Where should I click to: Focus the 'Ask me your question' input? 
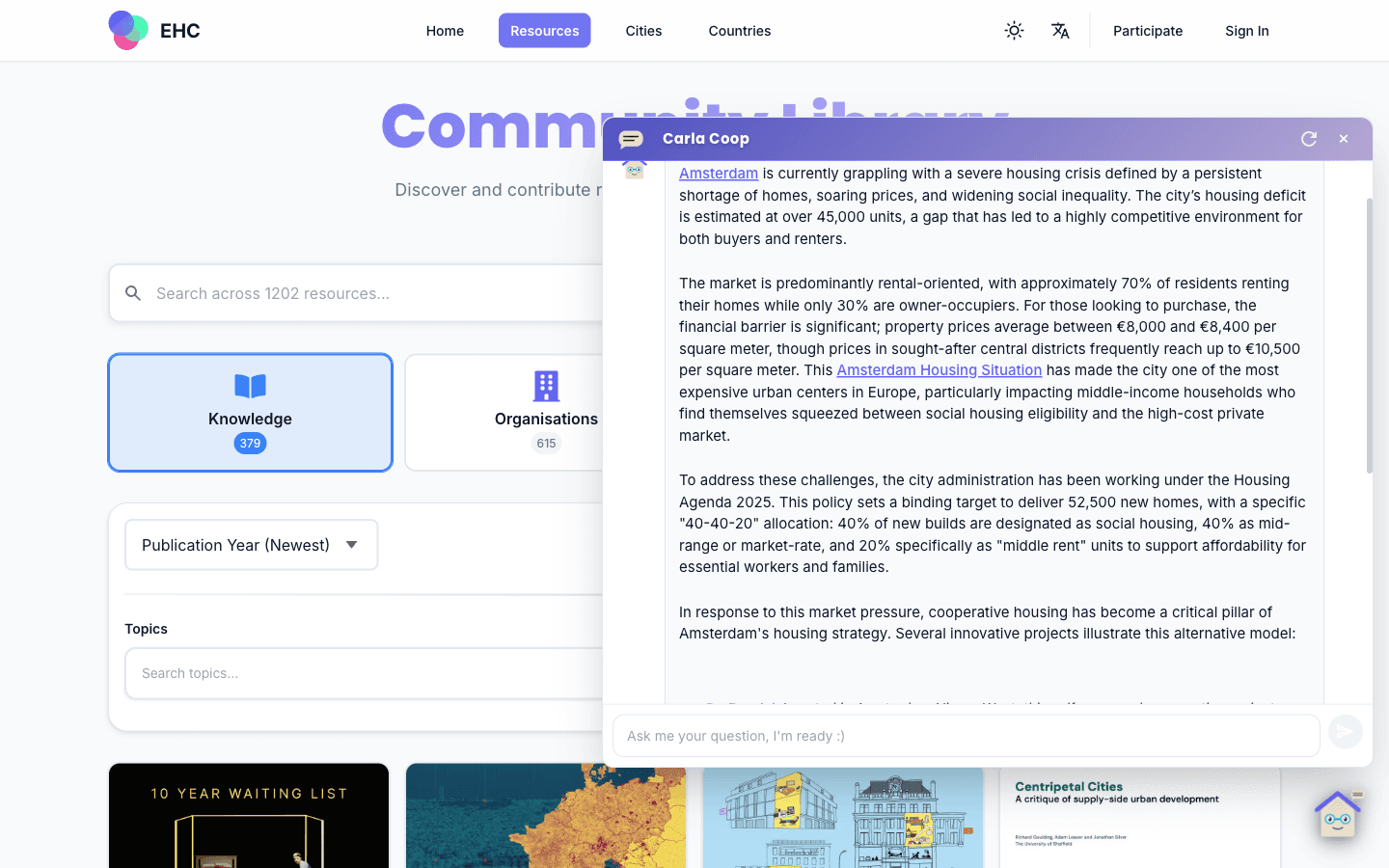pos(965,735)
